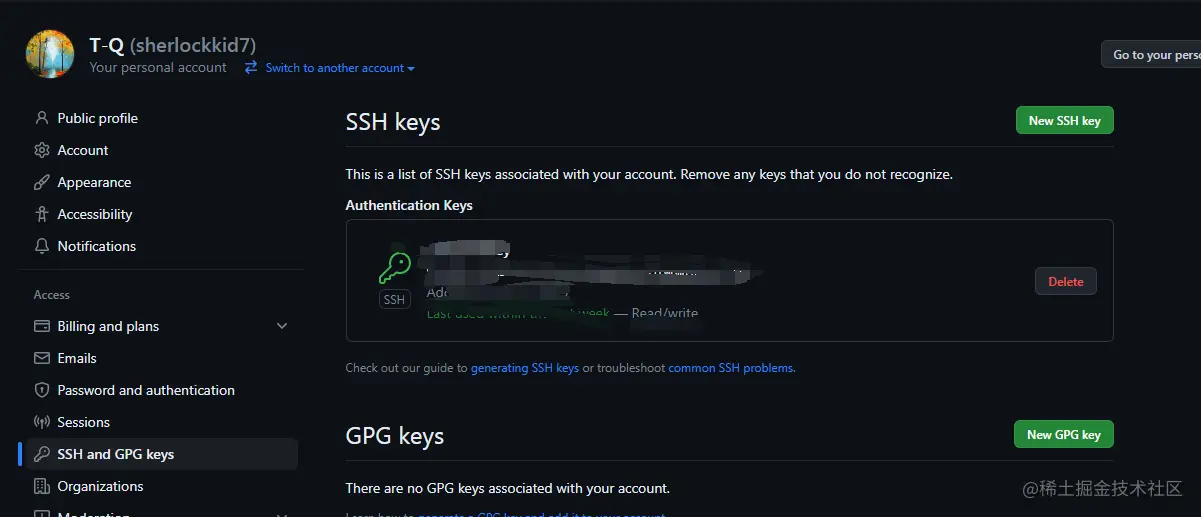The width and height of the screenshot is (1201, 517).
Task: Open common SSH problems link
Action: pyautogui.click(x=731, y=368)
